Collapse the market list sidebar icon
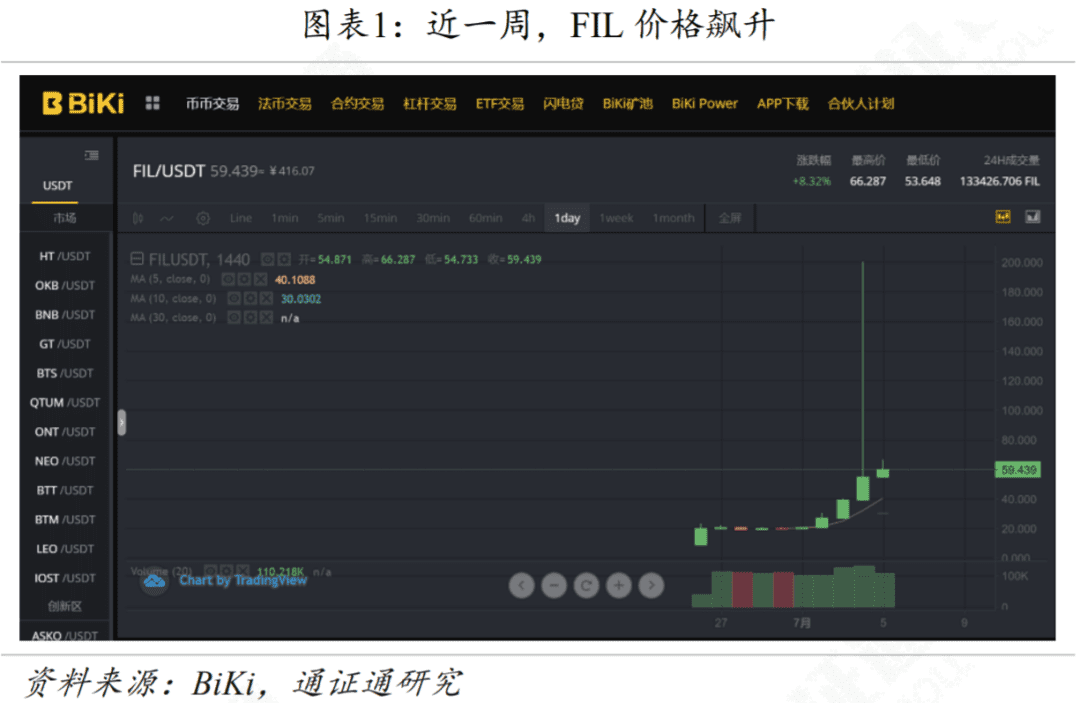 (91, 155)
